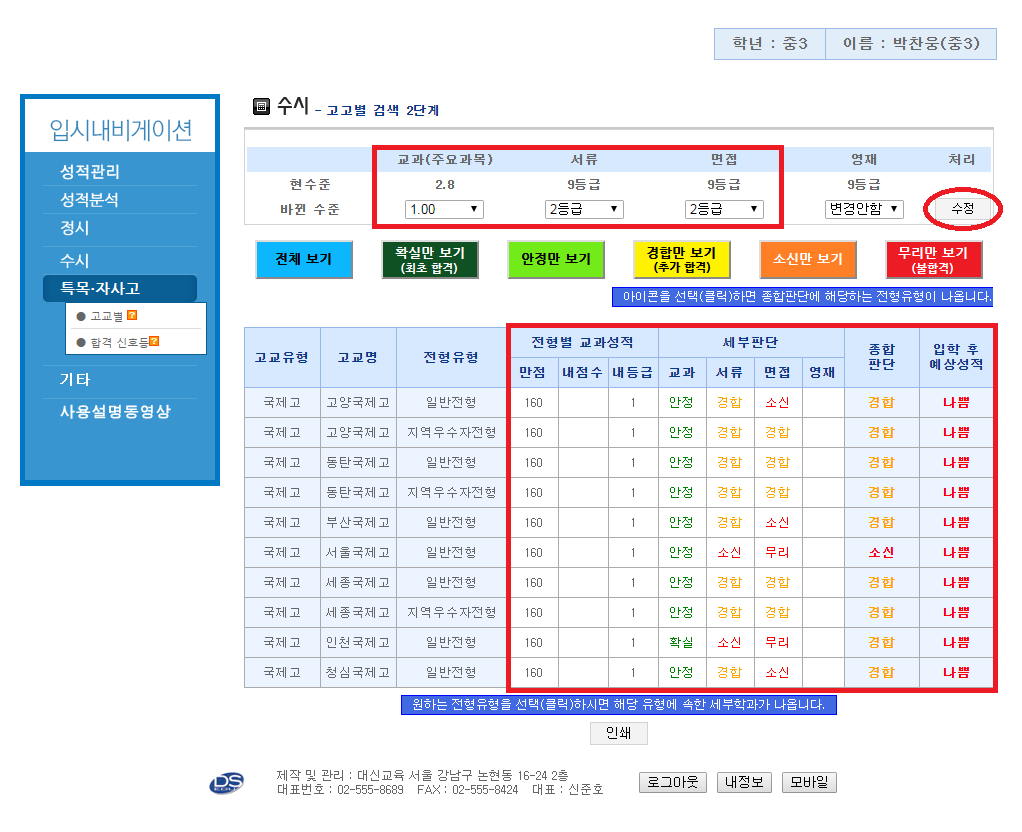Open the 성적관리 menu item
Viewport: 1022px width, 832px height.
pyautogui.click(x=90, y=171)
